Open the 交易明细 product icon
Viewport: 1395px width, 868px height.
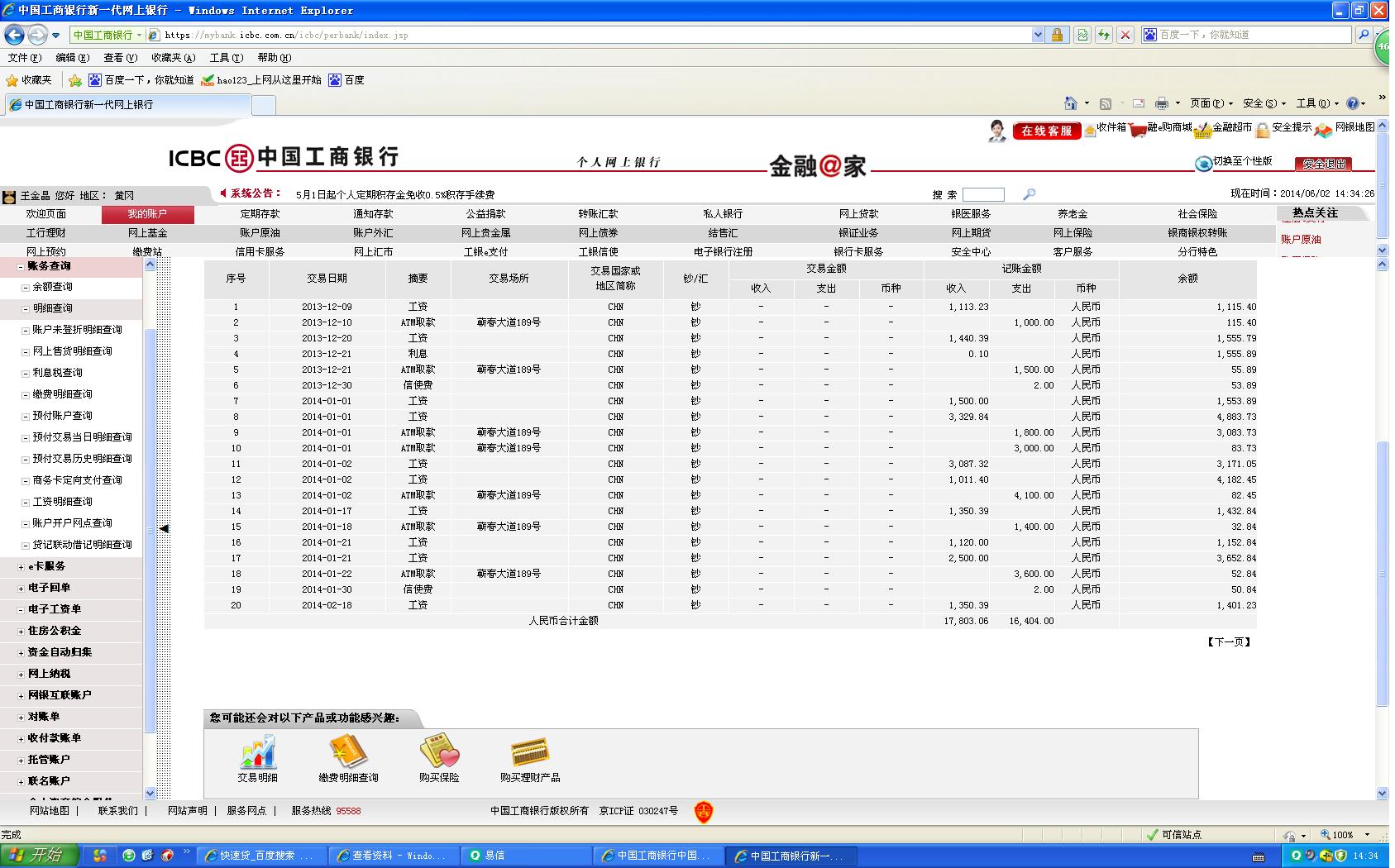coord(257,752)
